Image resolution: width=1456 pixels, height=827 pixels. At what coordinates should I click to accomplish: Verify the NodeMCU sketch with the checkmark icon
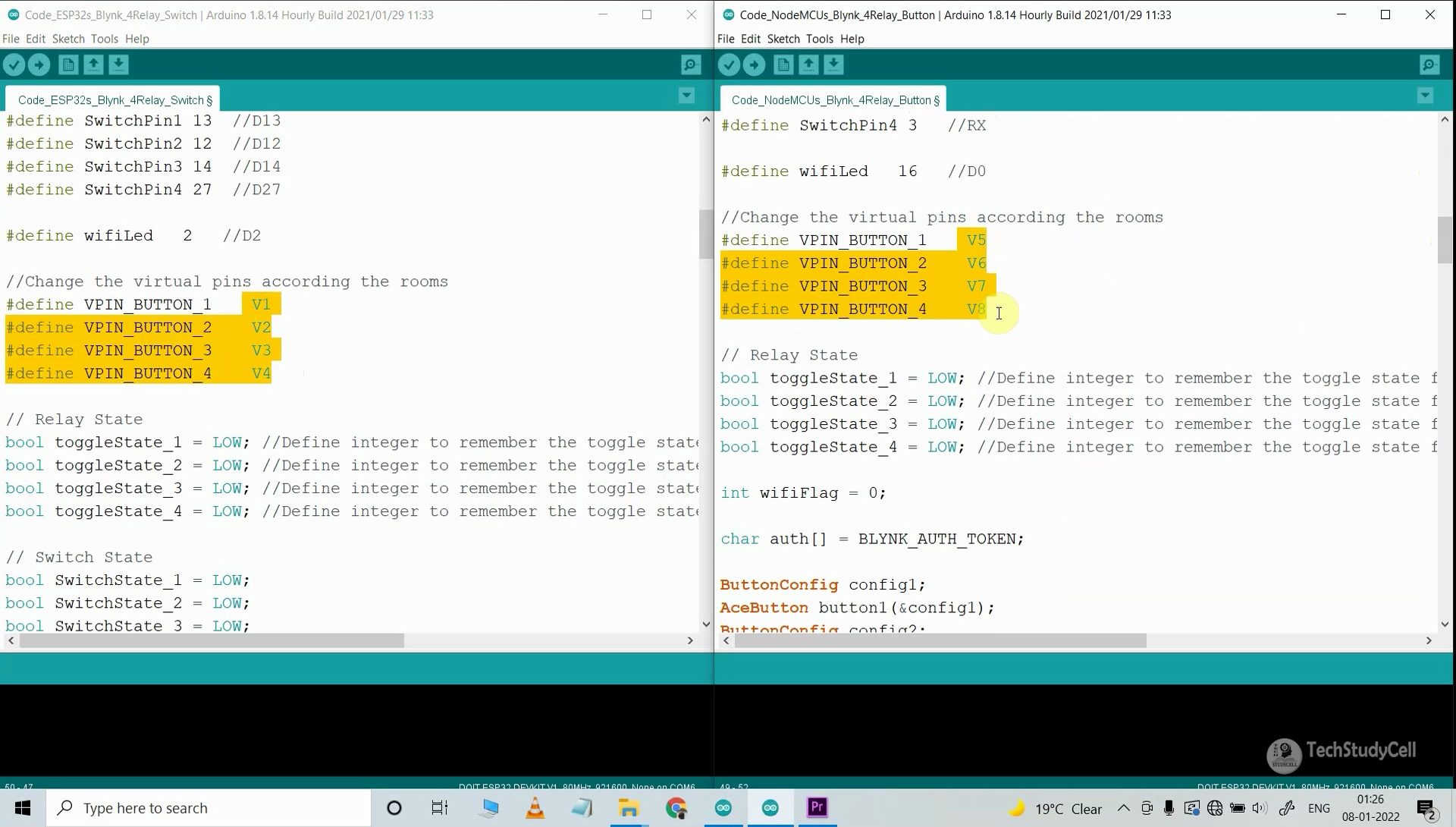729,64
